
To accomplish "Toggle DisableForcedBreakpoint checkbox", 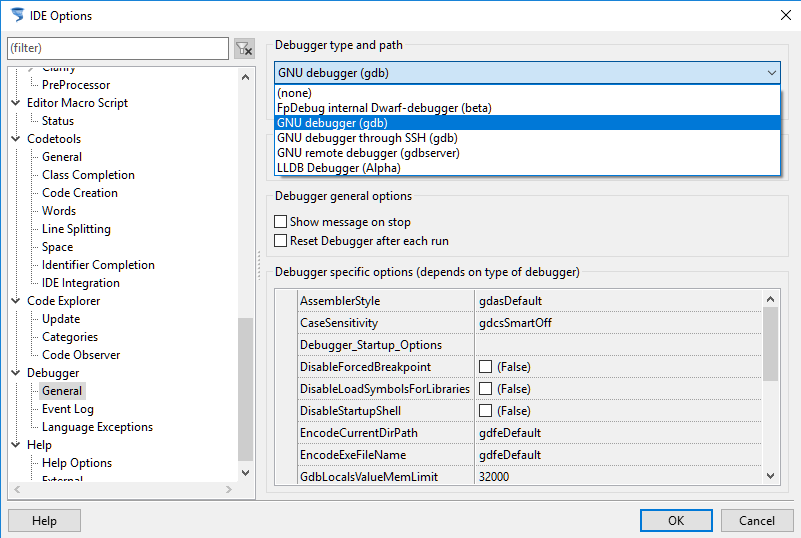I will tap(485, 367).
